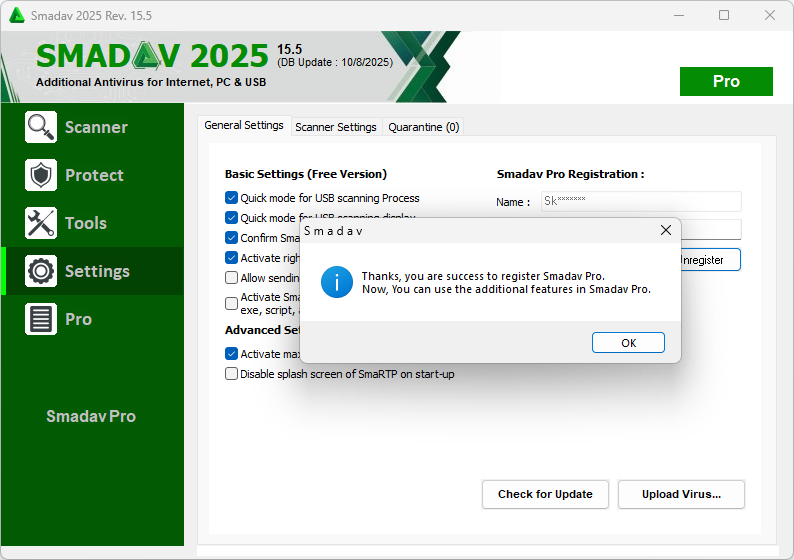
Task: Toggle the Confirm Sma... checkbox
Action: (x=231, y=237)
